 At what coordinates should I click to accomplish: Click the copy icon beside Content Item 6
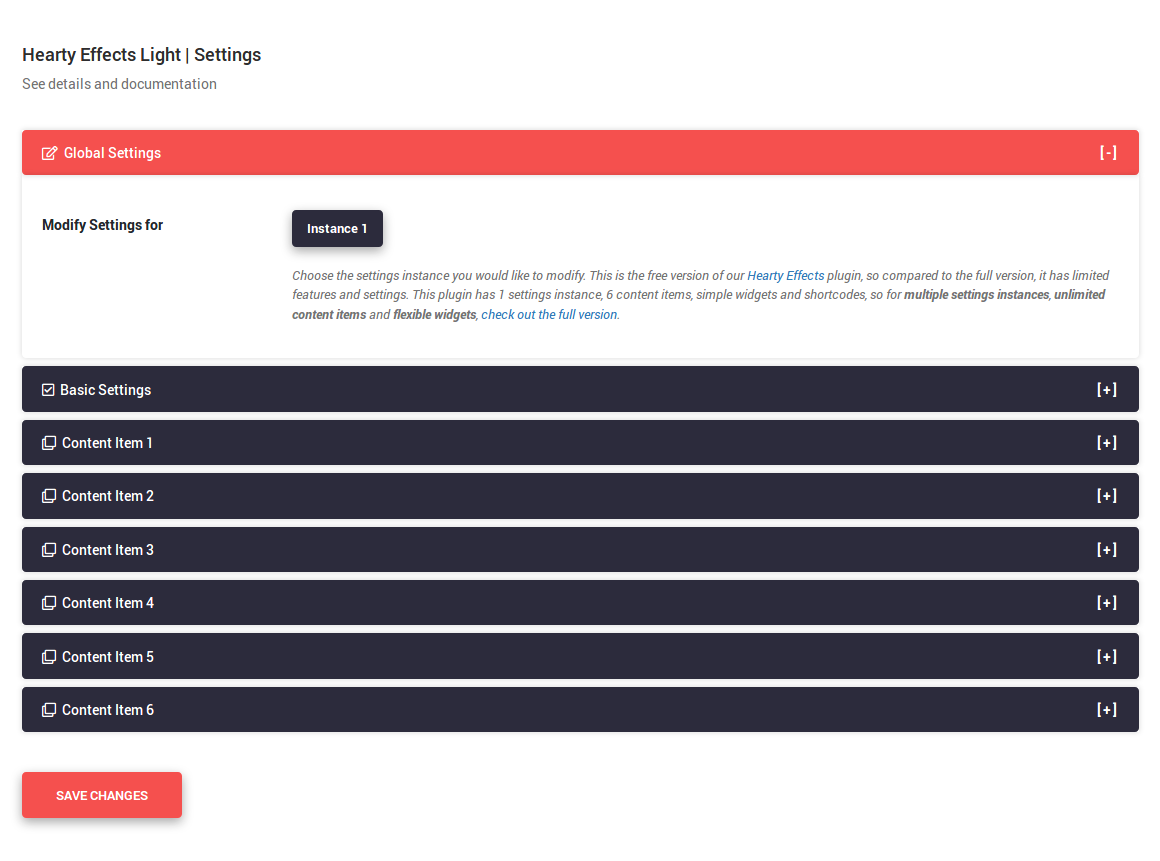49,710
